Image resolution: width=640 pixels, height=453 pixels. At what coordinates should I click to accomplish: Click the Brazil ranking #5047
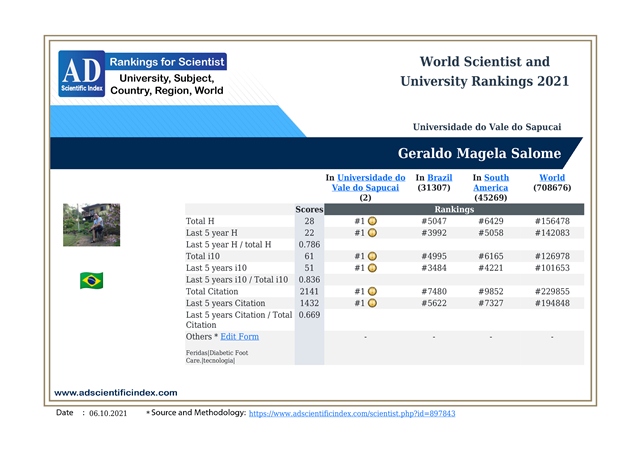pyautogui.click(x=434, y=221)
